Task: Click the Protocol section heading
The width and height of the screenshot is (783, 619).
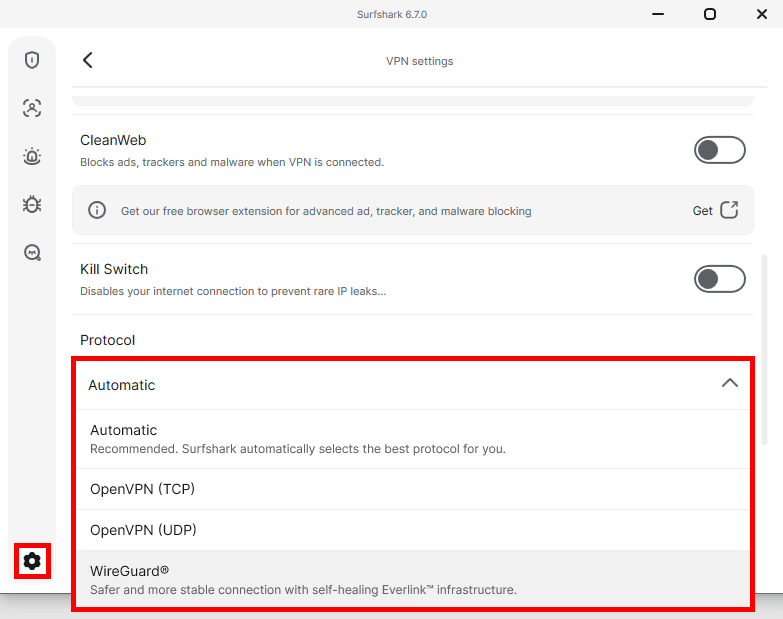Action: 107,340
